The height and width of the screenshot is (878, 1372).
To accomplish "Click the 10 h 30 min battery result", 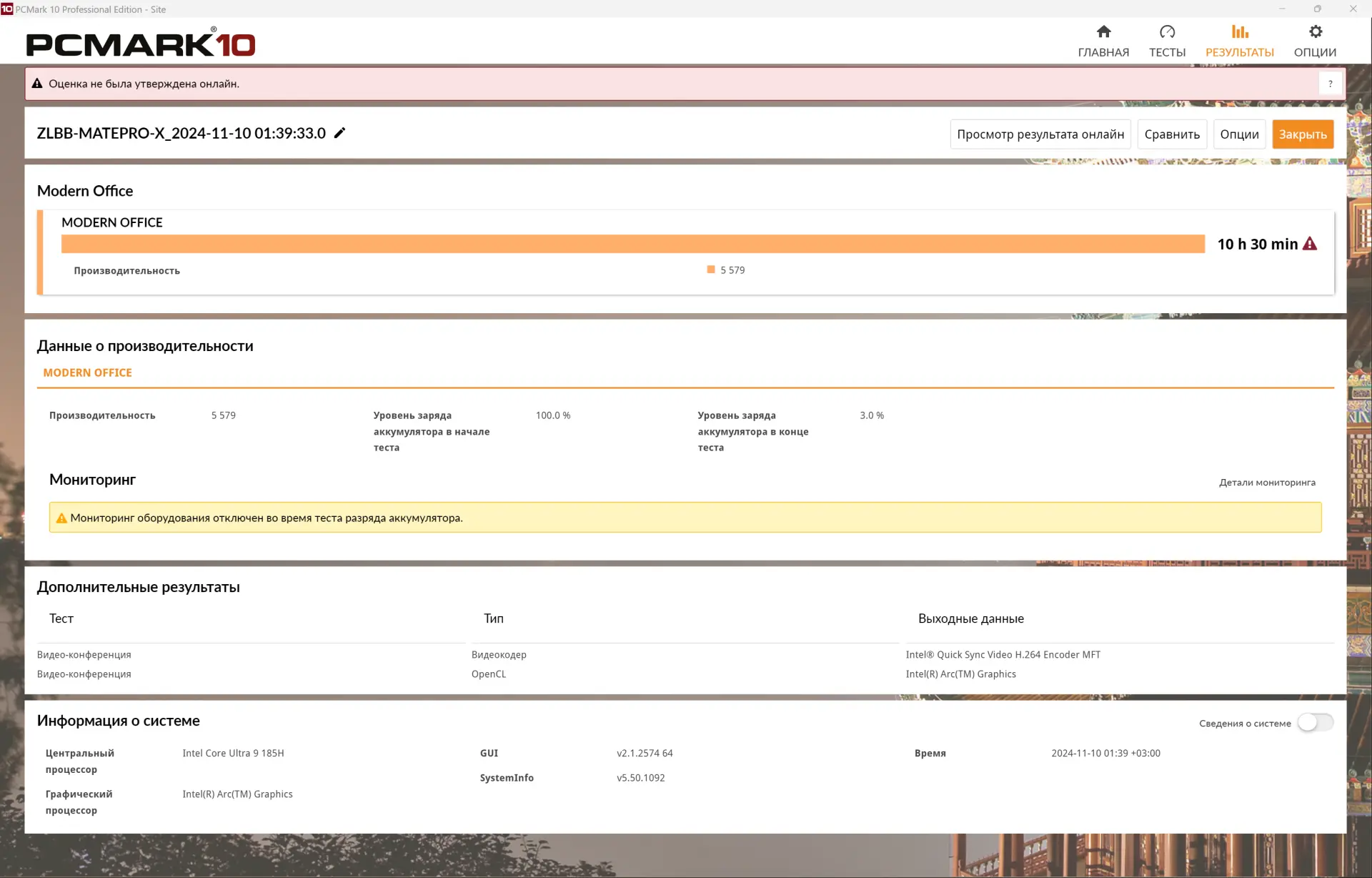I will (x=1258, y=245).
